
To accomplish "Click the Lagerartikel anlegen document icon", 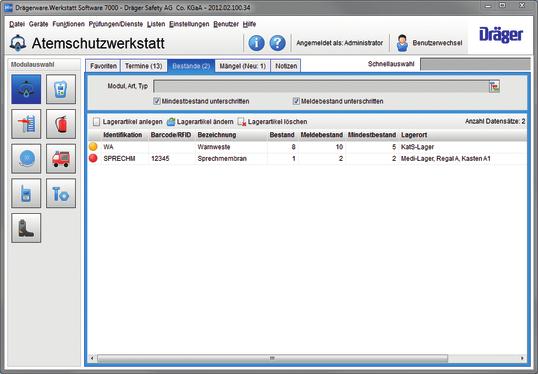I will (96, 122).
